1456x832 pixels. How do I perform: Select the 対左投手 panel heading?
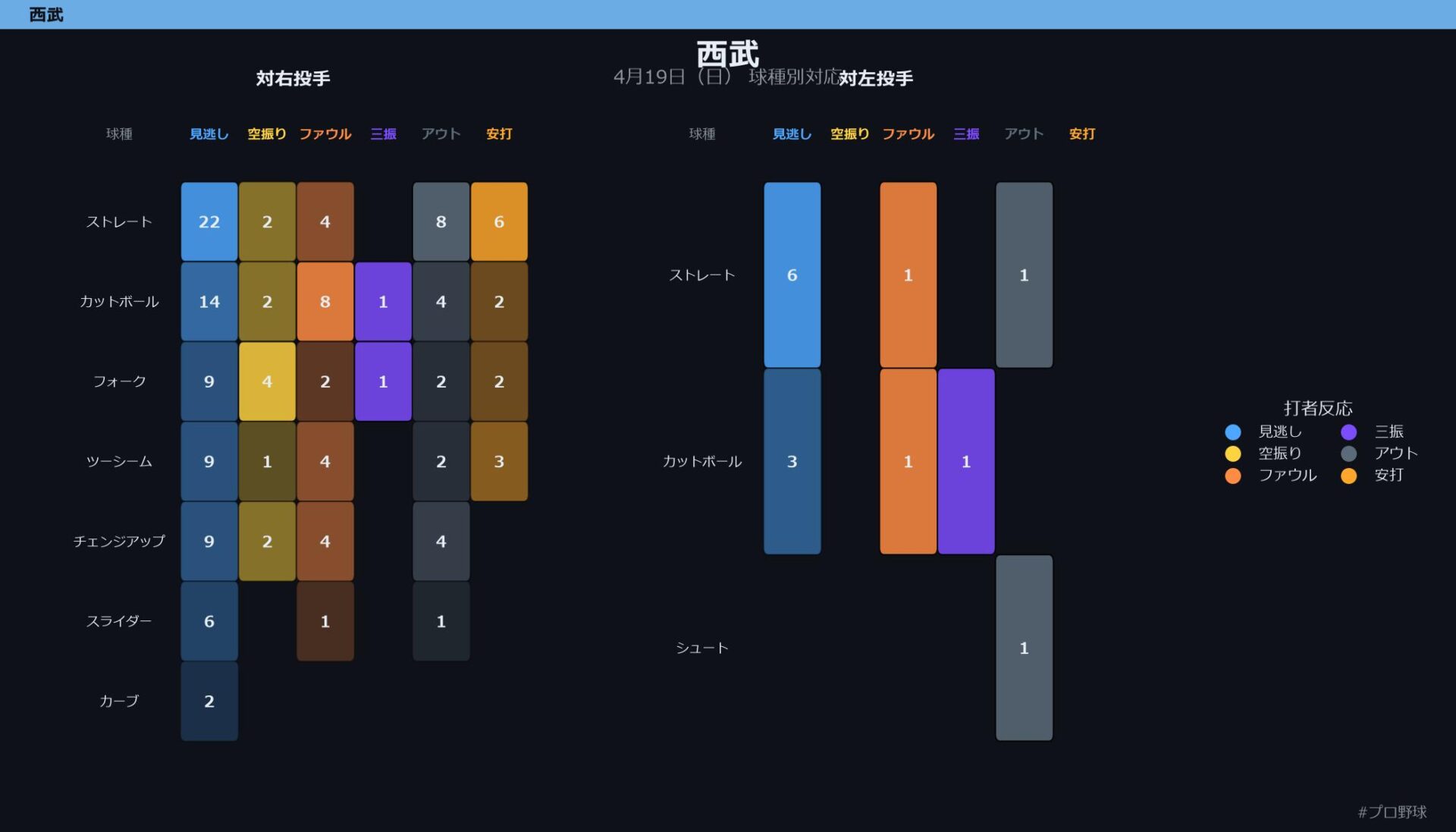[876, 78]
